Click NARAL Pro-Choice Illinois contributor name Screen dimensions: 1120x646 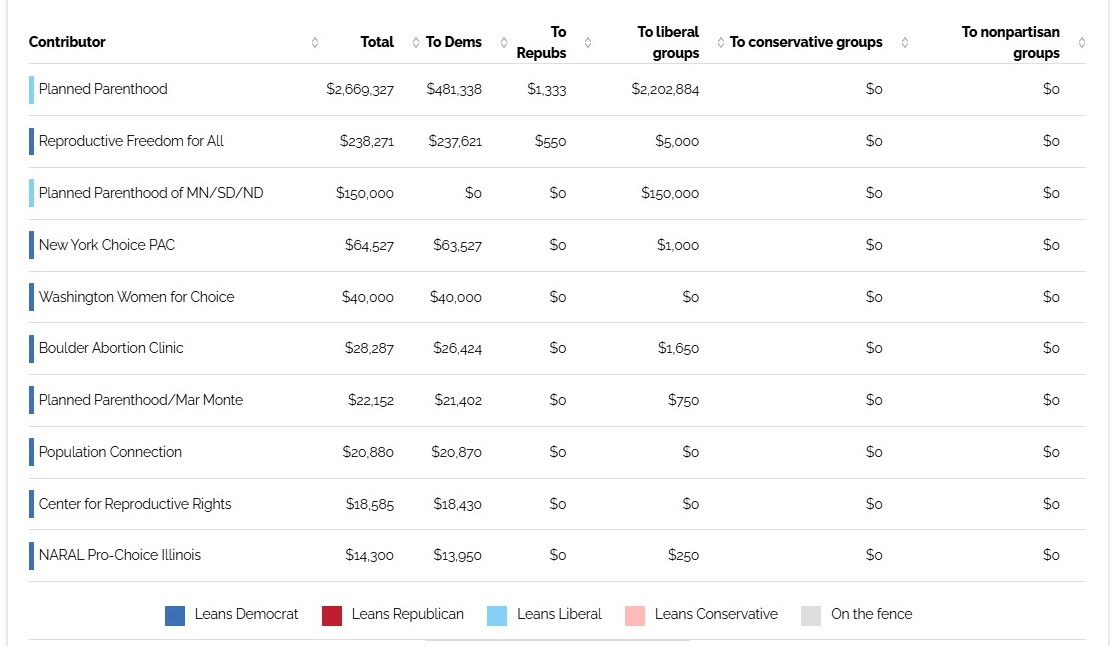(x=120, y=555)
